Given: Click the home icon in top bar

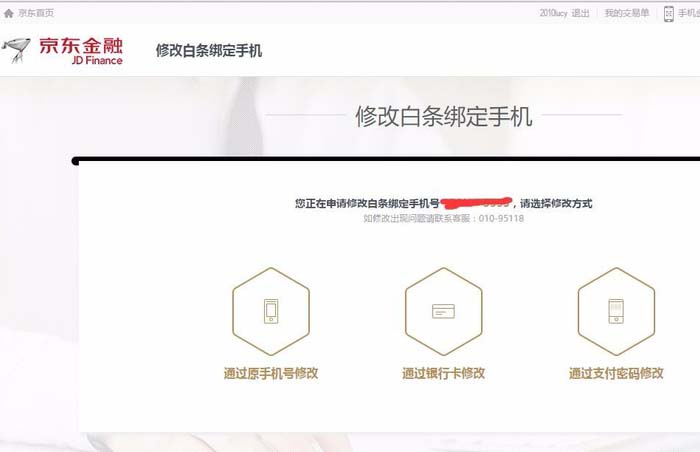Looking at the screenshot, I should point(8,13).
